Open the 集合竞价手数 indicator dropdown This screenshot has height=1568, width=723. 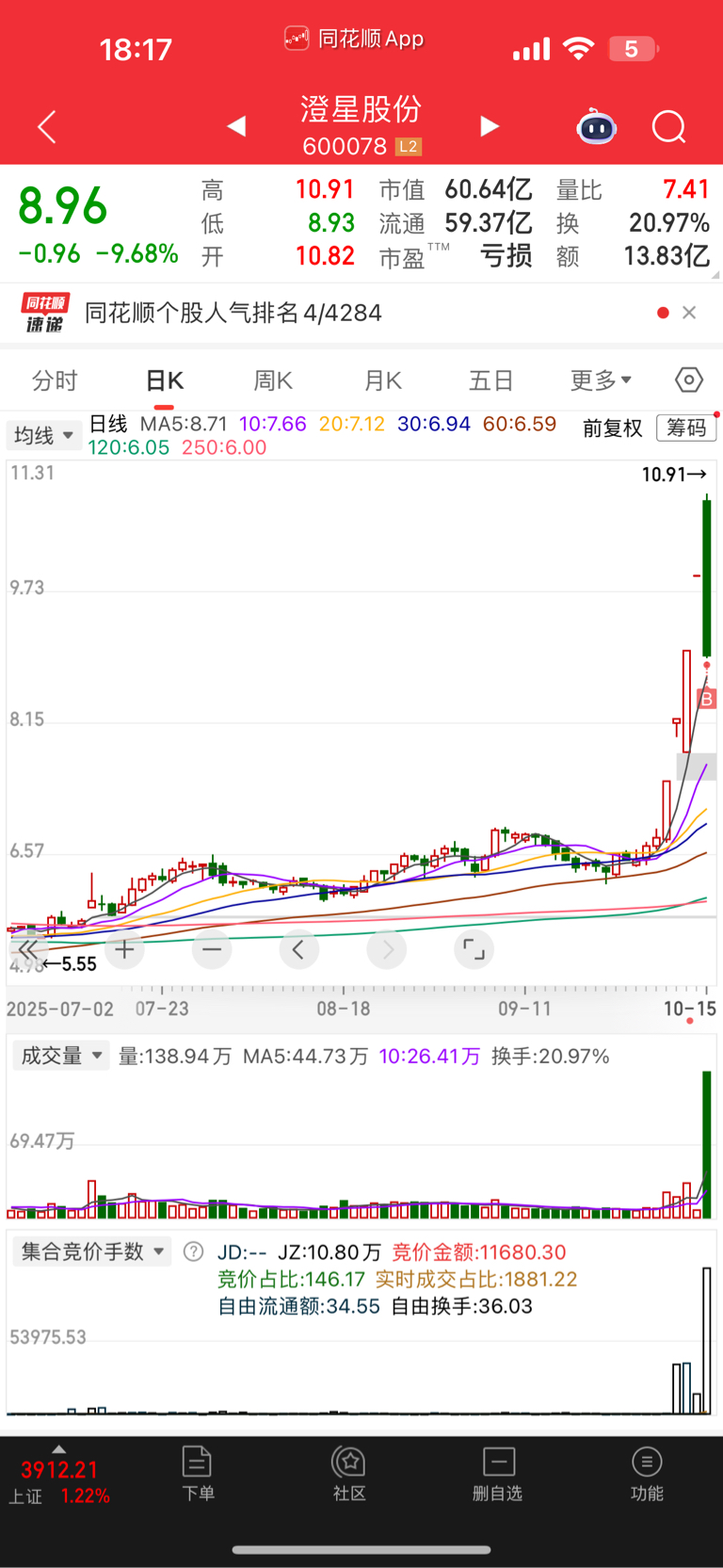point(92,1252)
